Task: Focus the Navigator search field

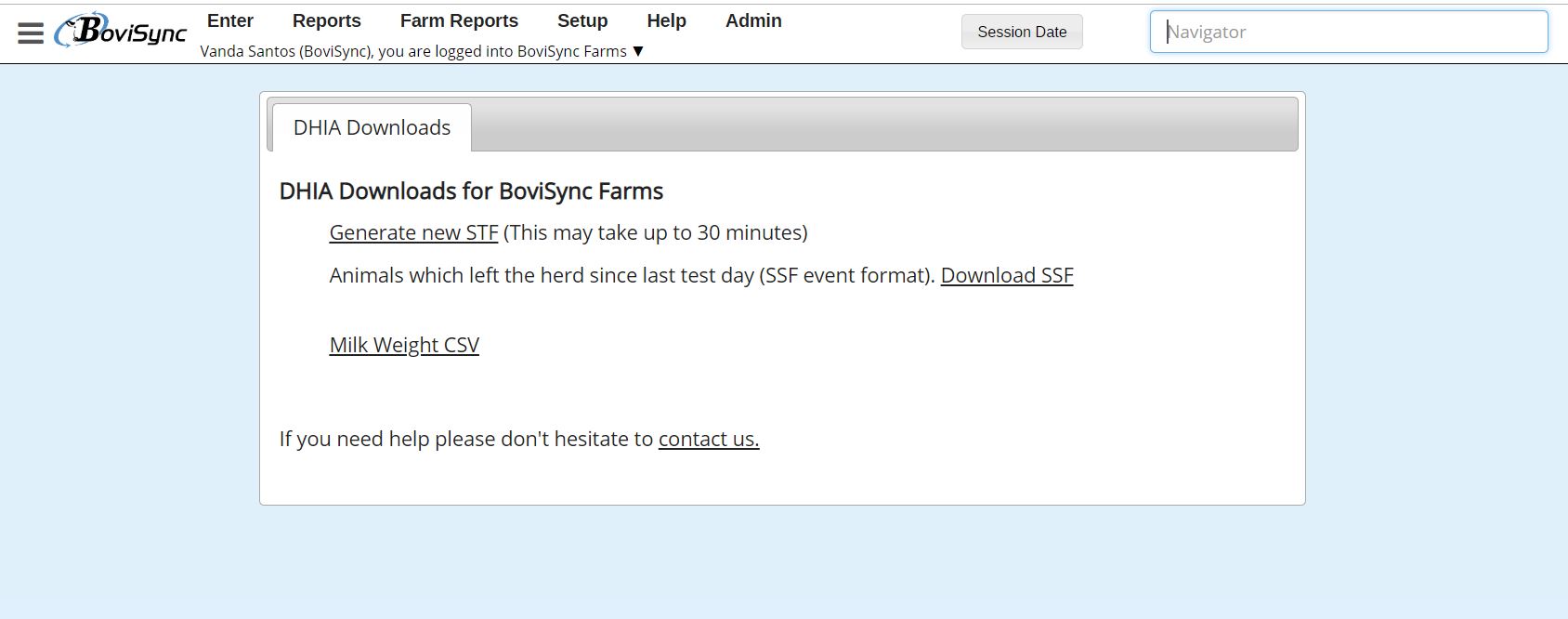Action: coord(1349,32)
